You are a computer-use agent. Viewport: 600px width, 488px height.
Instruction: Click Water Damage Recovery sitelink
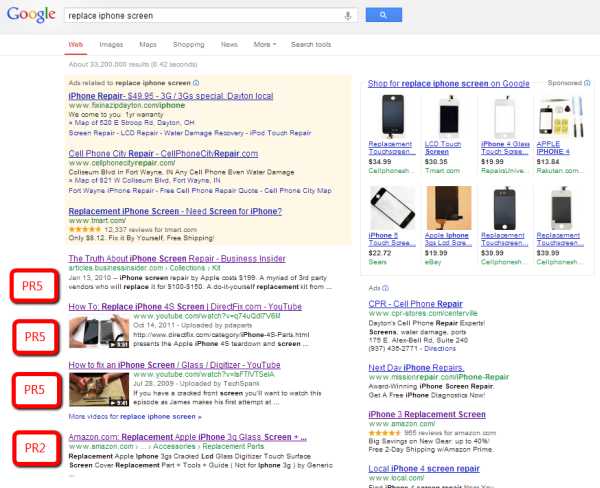[204, 133]
